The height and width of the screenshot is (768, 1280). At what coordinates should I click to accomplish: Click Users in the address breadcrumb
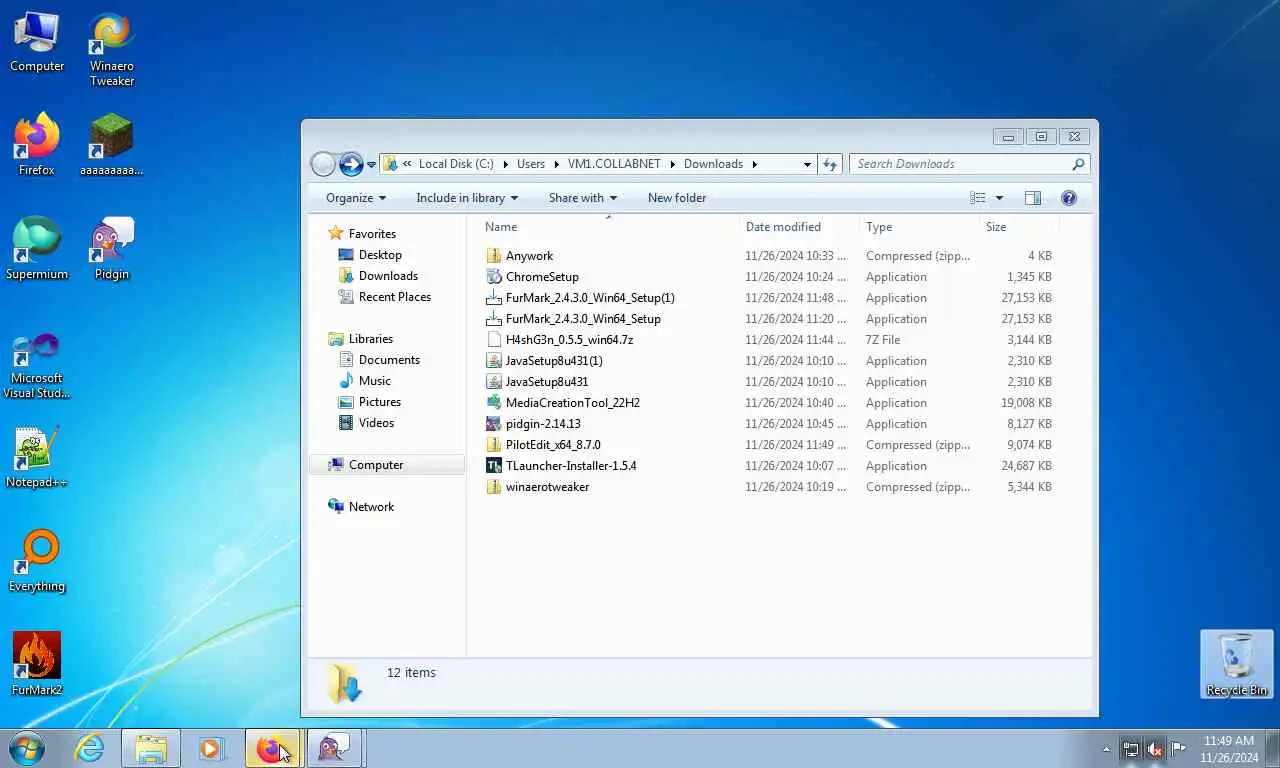(x=531, y=164)
